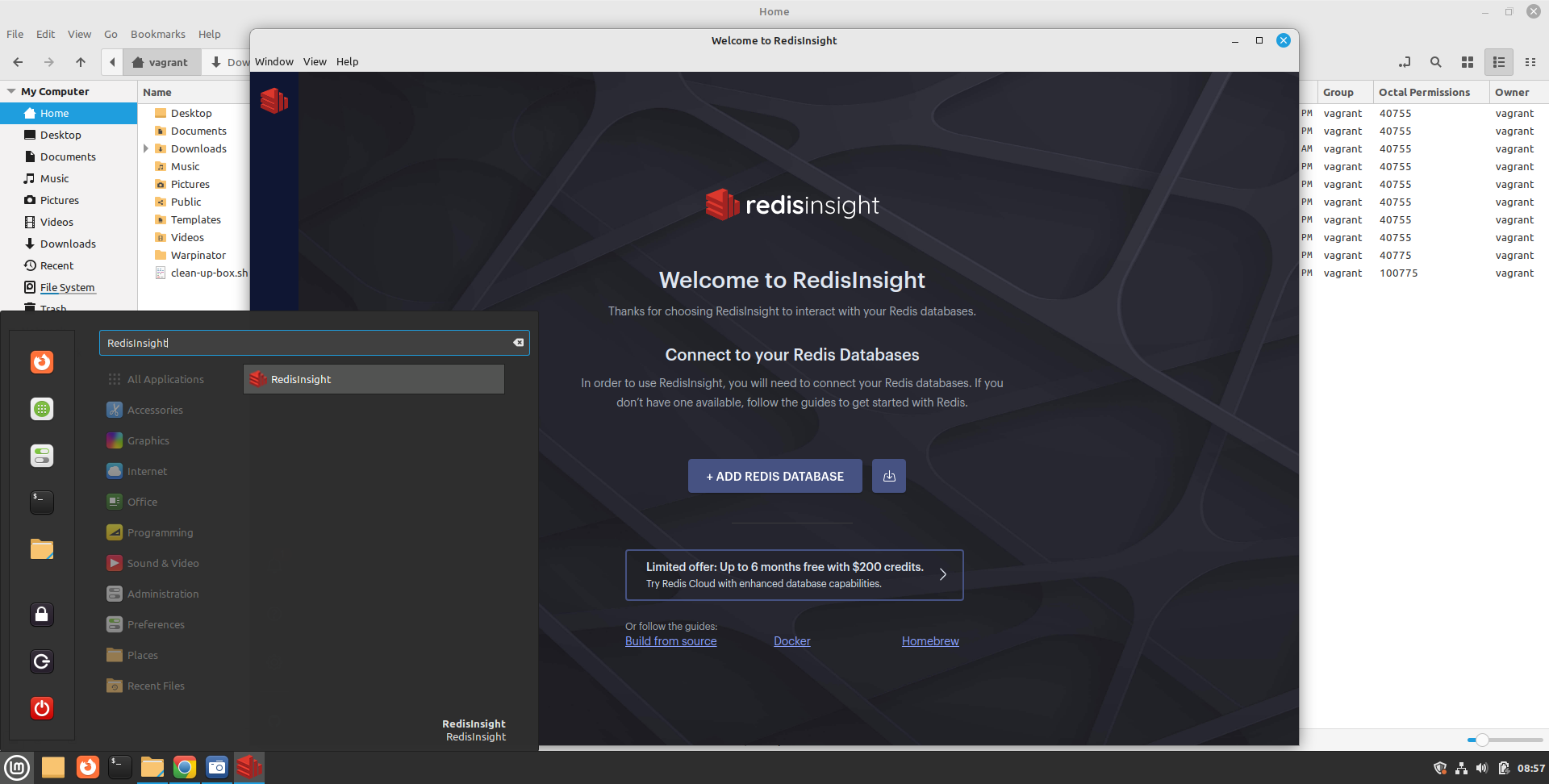Open the Bookmarks menu in file manager
This screenshot has width=1549, height=784.
coord(158,34)
